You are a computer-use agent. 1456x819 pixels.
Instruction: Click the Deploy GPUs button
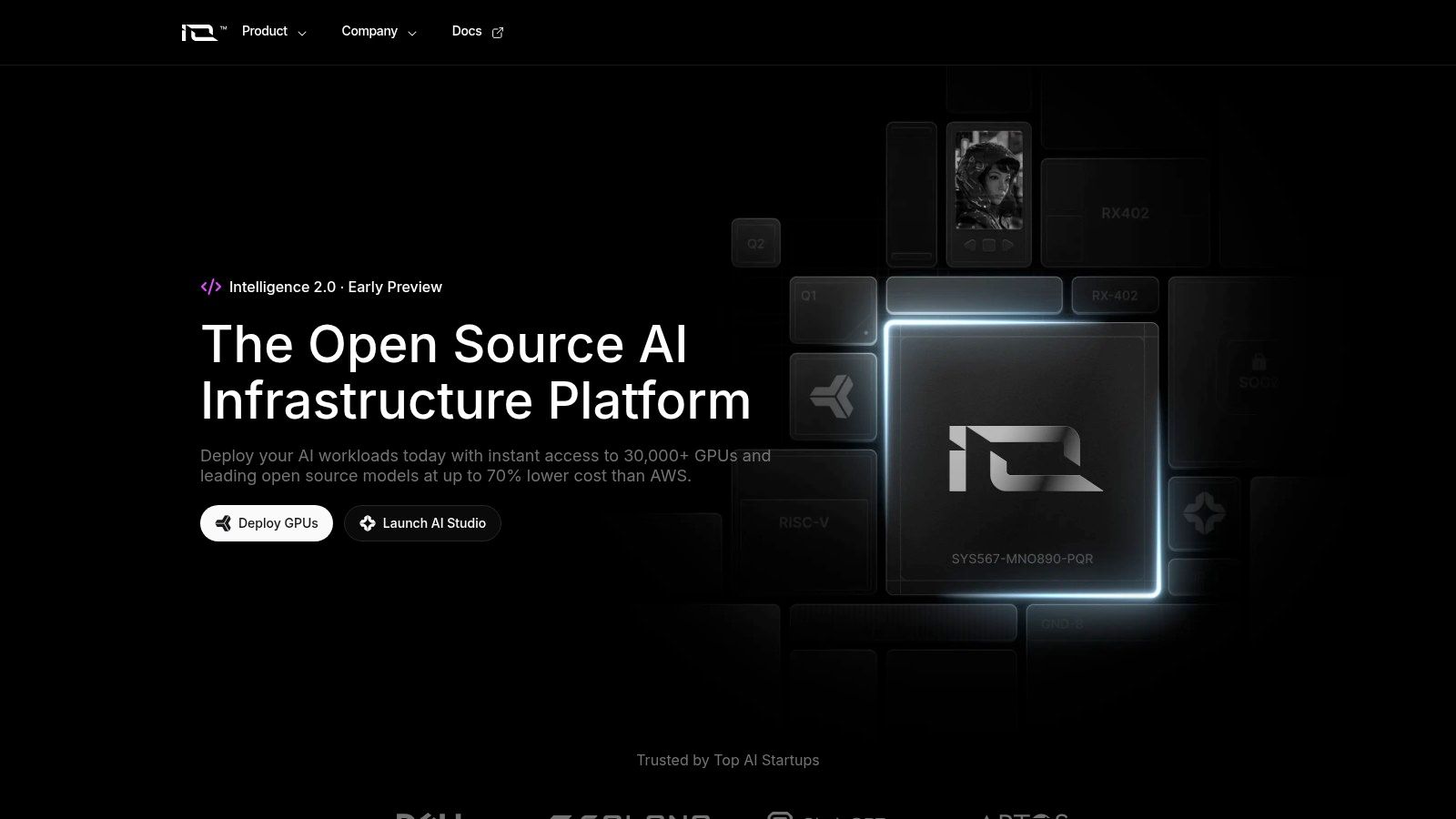pos(266,523)
